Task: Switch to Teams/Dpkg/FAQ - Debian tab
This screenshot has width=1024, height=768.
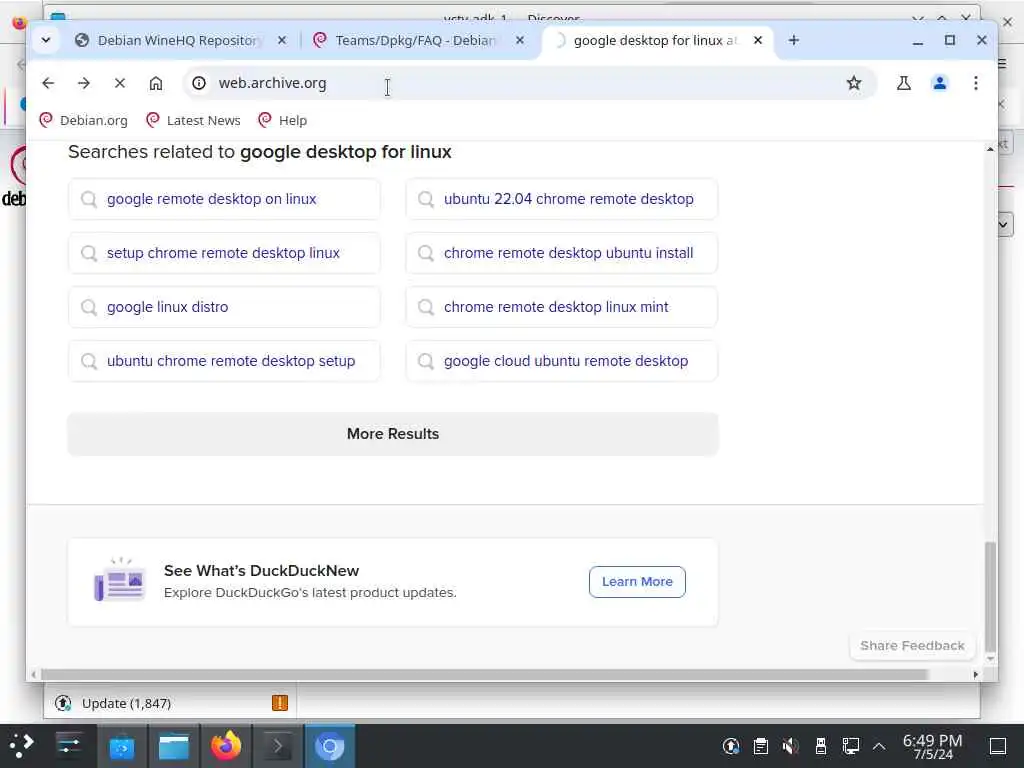Action: tap(415, 40)
